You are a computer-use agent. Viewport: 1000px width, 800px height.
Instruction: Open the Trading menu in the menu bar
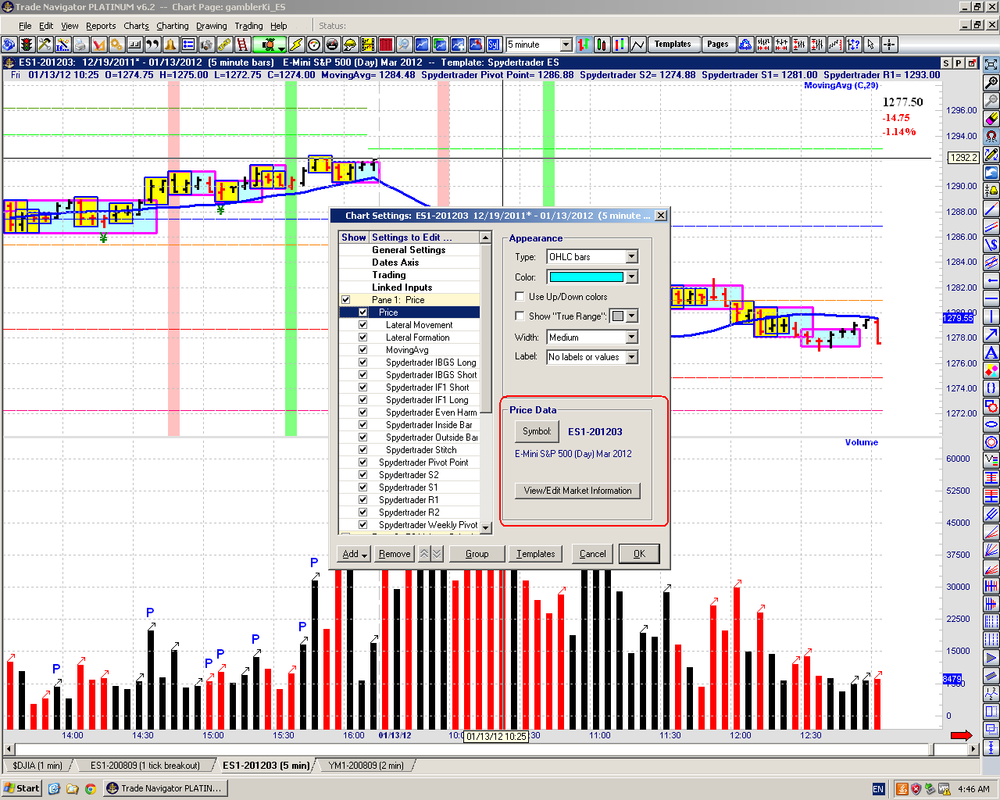[248, 26]
